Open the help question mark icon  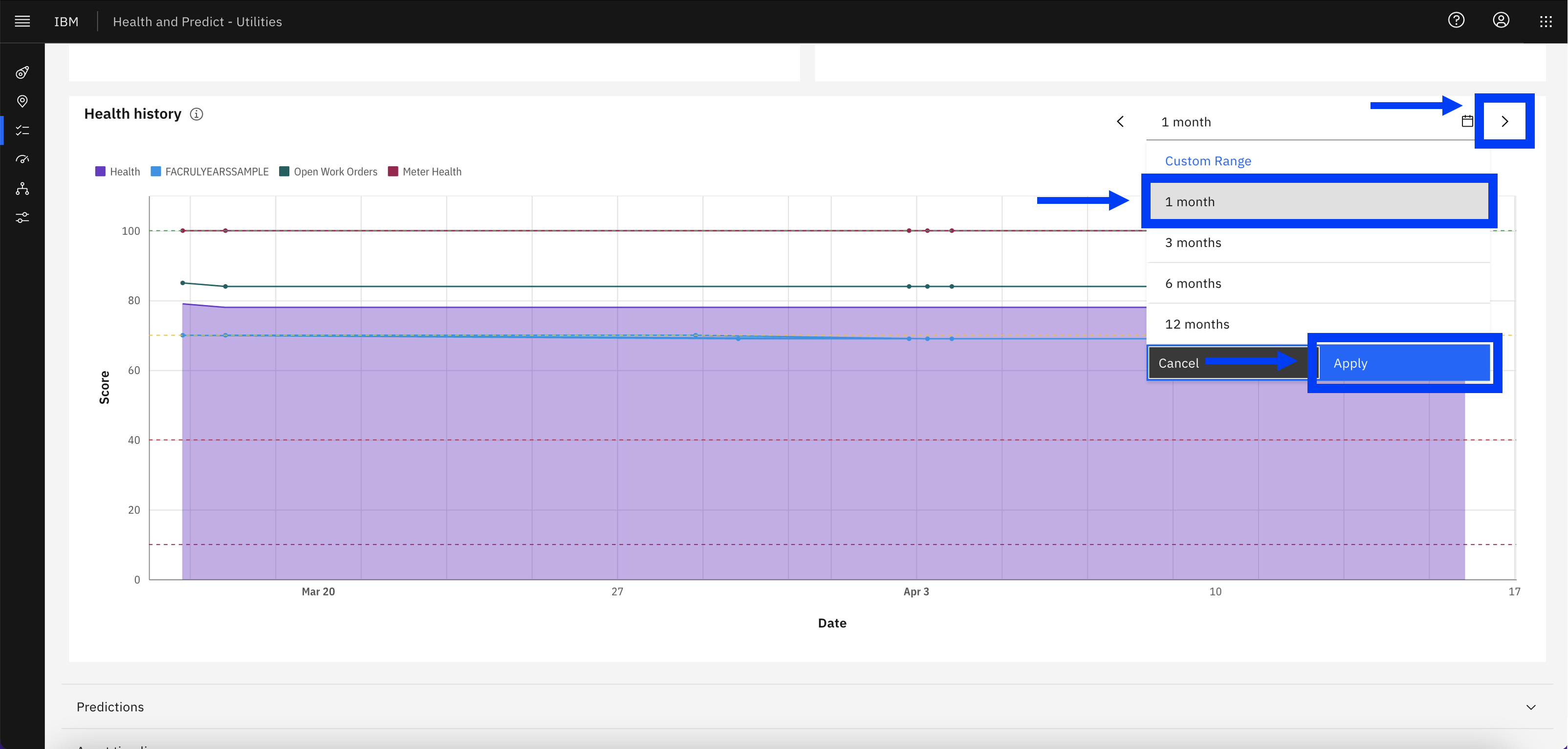(x=1456, y=21)
